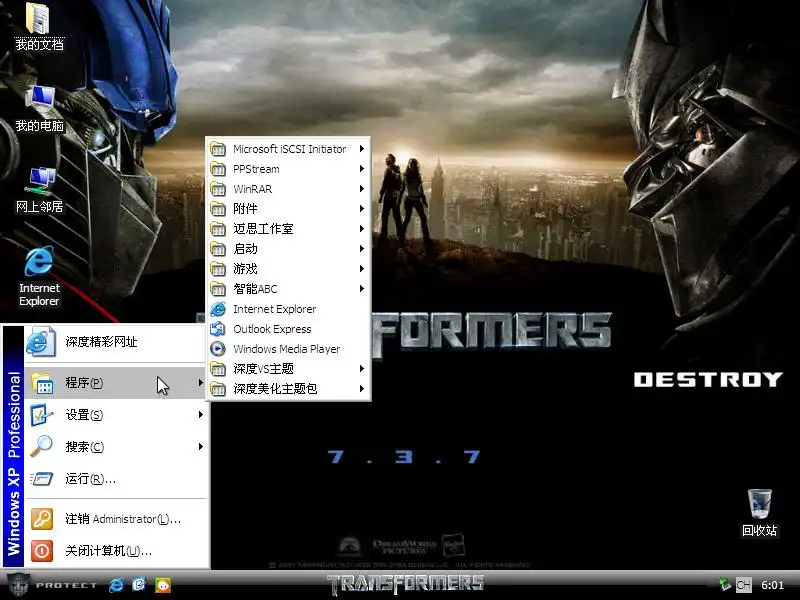The image size is (800, 600).
Task: Expand the WinRAR submenu arrow
Action: click(x=362, y=189)
